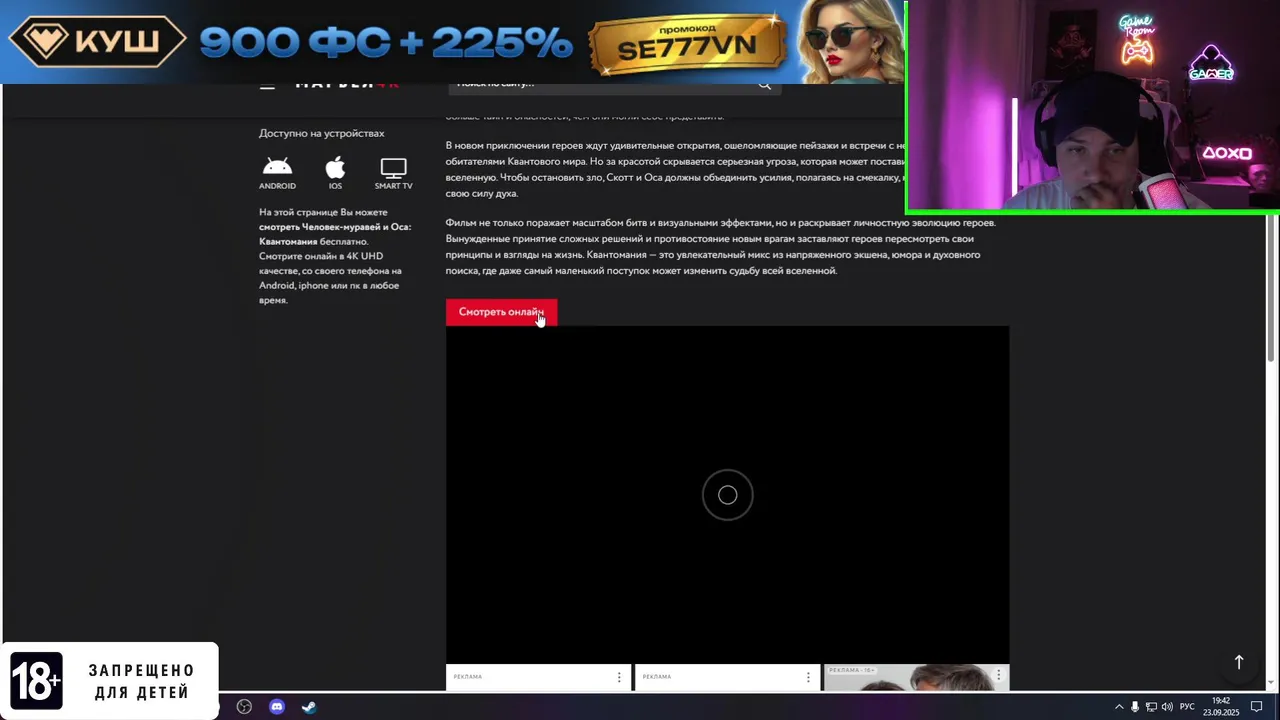This screenshot has height=720, width=1280.
Task: Open the three-dot menu of the second РЕКЛАМА block
Action: 808,677
